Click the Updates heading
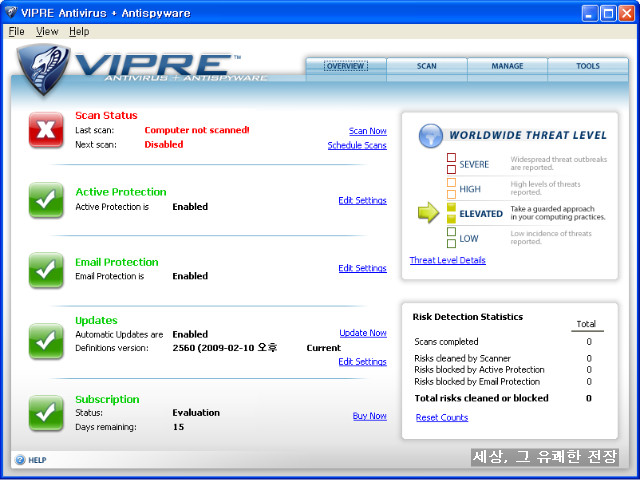Viewport: 640px width, 480px height. 96,320
